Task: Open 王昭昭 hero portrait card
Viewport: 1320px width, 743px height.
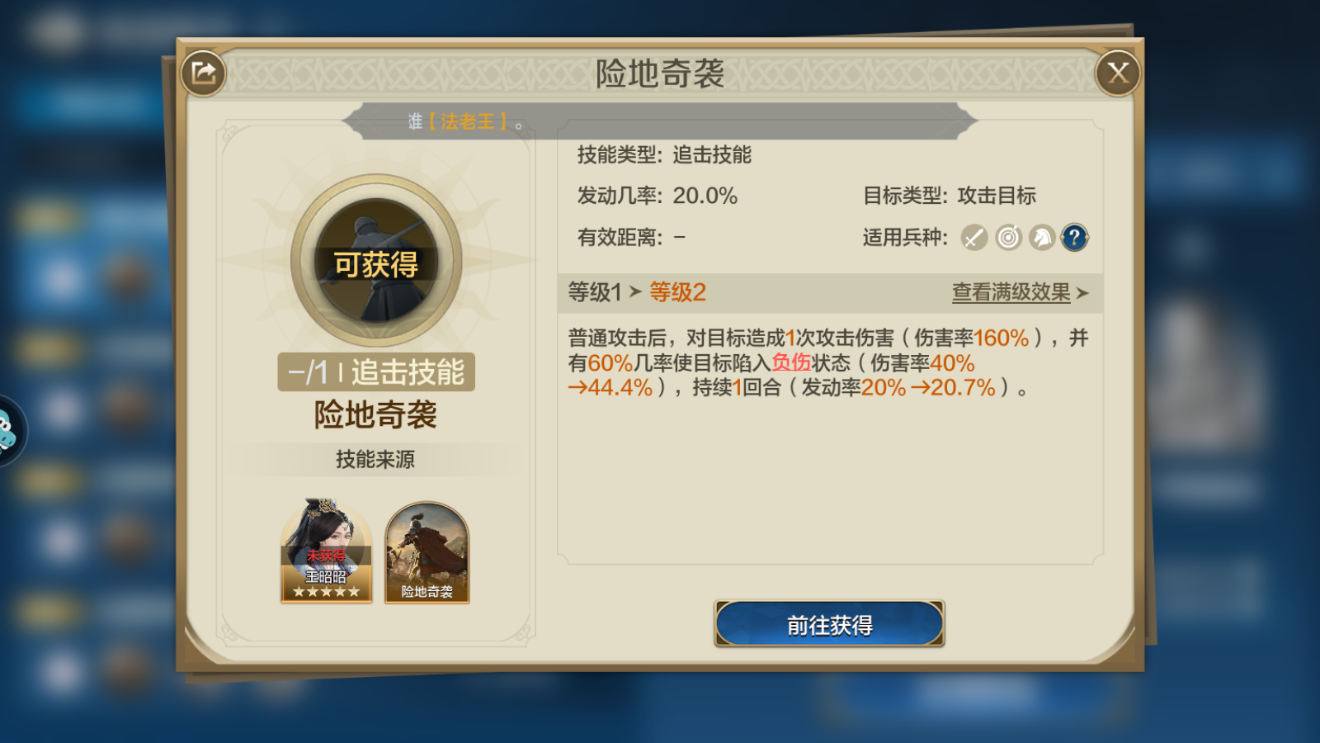Action: coord(327,552)
